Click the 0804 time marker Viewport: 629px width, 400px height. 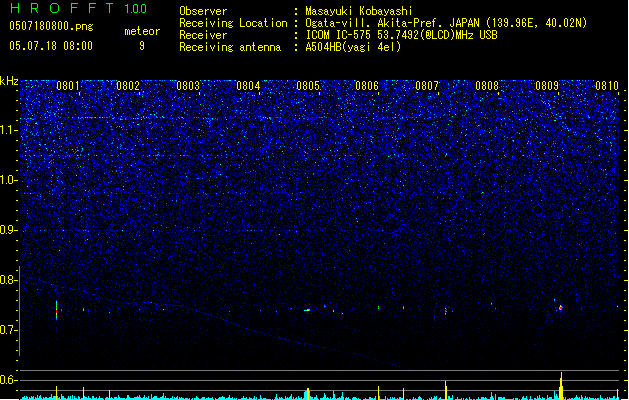pos(248,86)
